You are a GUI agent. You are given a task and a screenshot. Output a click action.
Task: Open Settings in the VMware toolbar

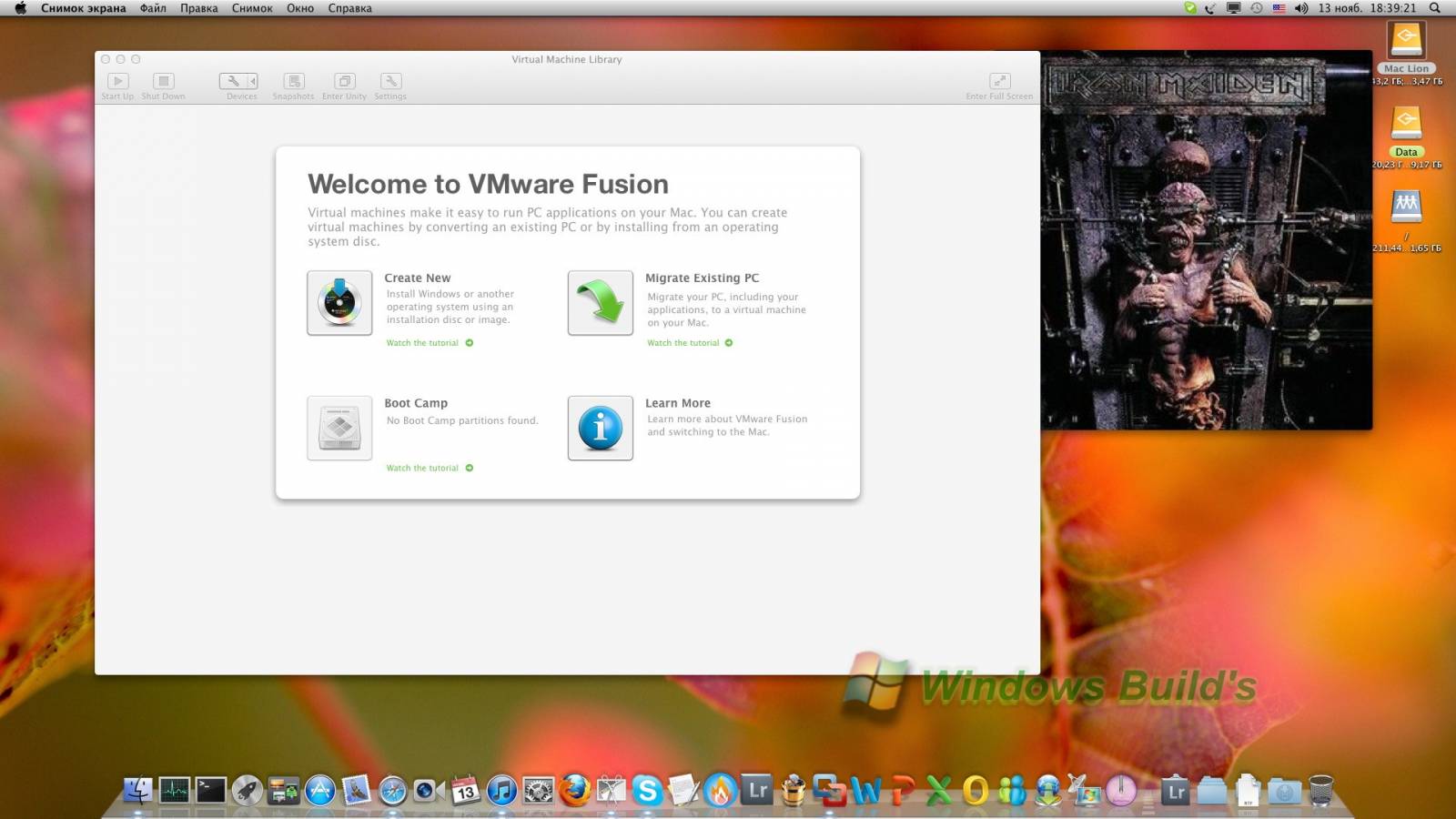(x=390, y=81)
